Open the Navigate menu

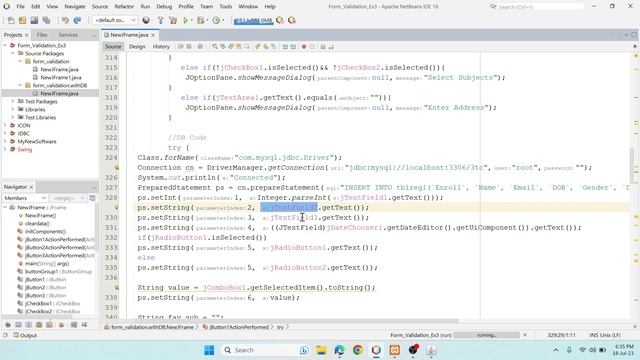[x=75, y=7]
